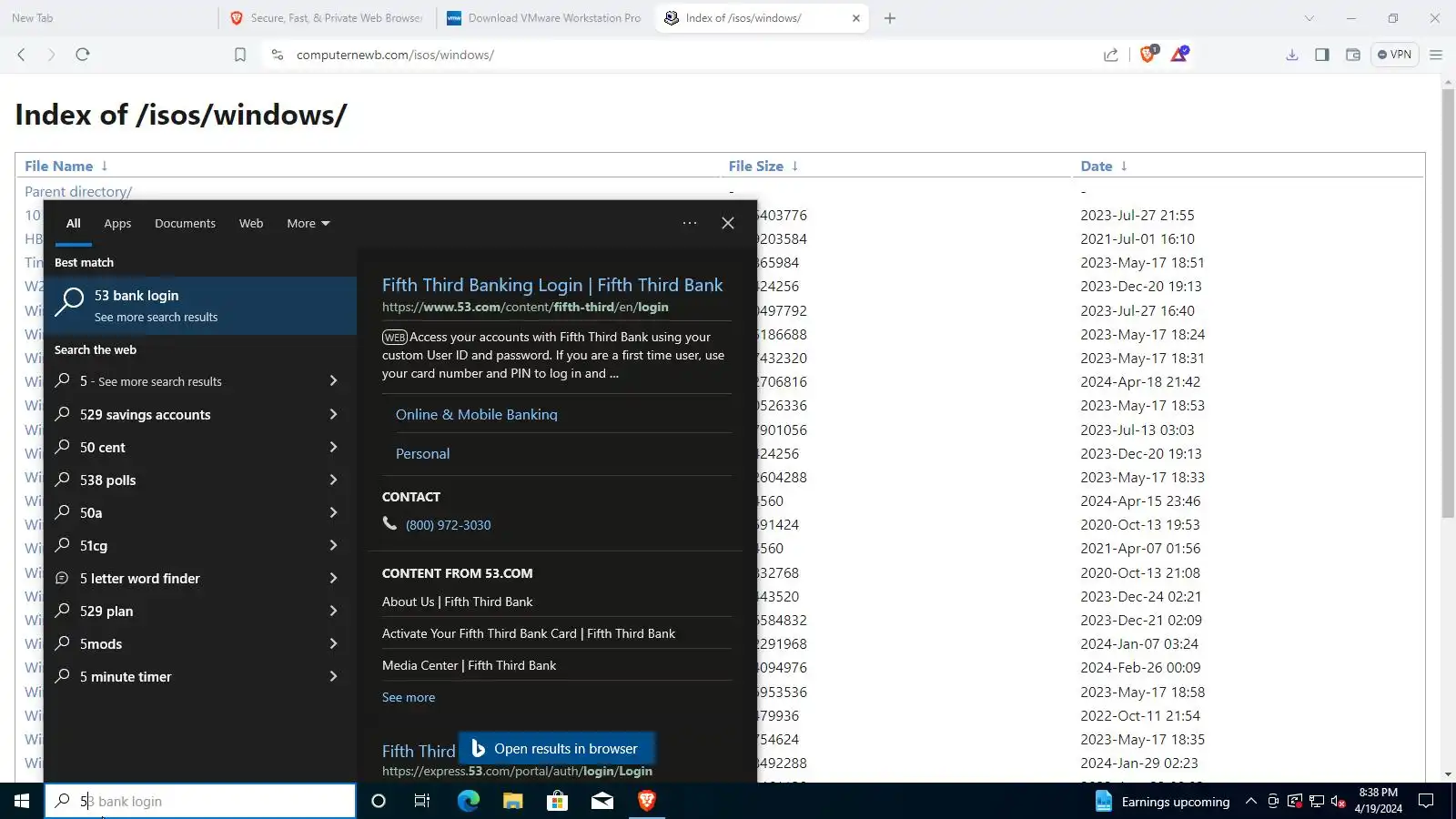Image resolution: width=1456 pixels, height=819 pixels.
Task: Open the tab list dropdown arrow
Action: coord(1309,18)
